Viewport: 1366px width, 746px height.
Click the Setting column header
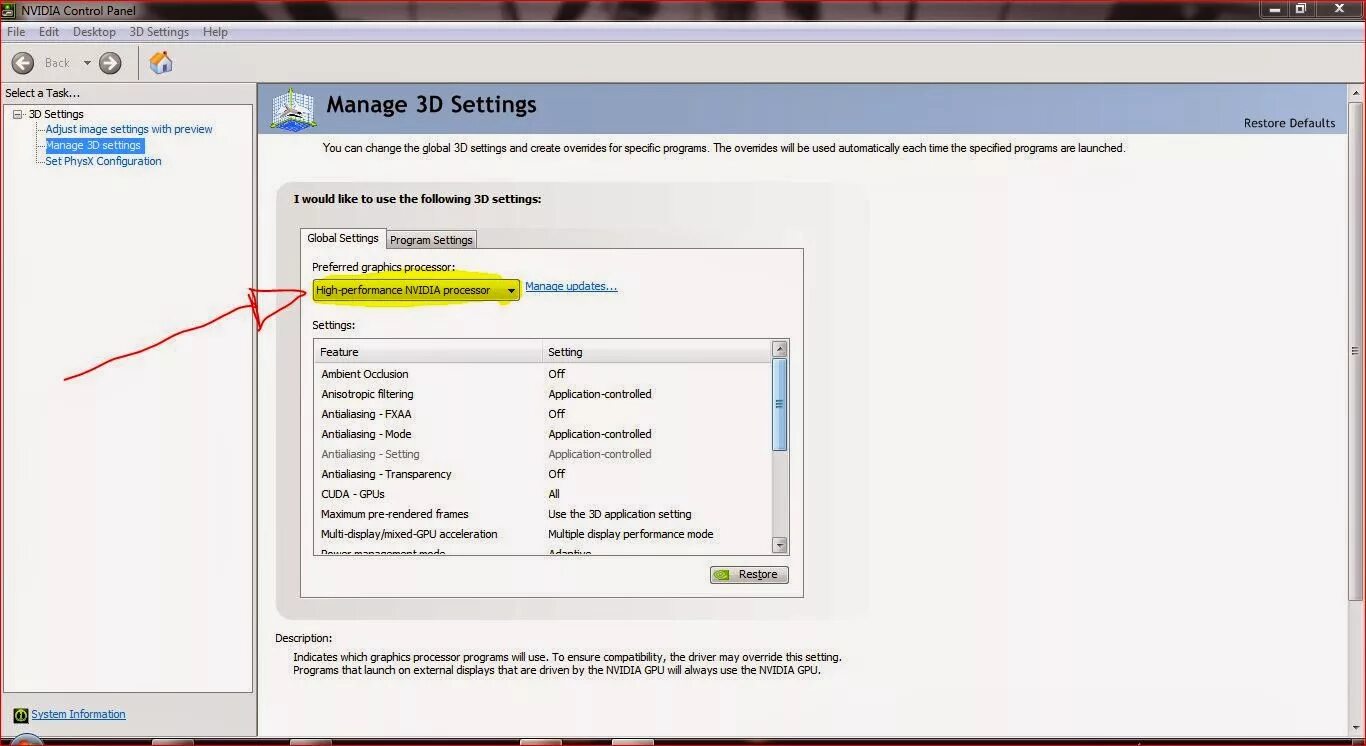[x=656, y=352]
